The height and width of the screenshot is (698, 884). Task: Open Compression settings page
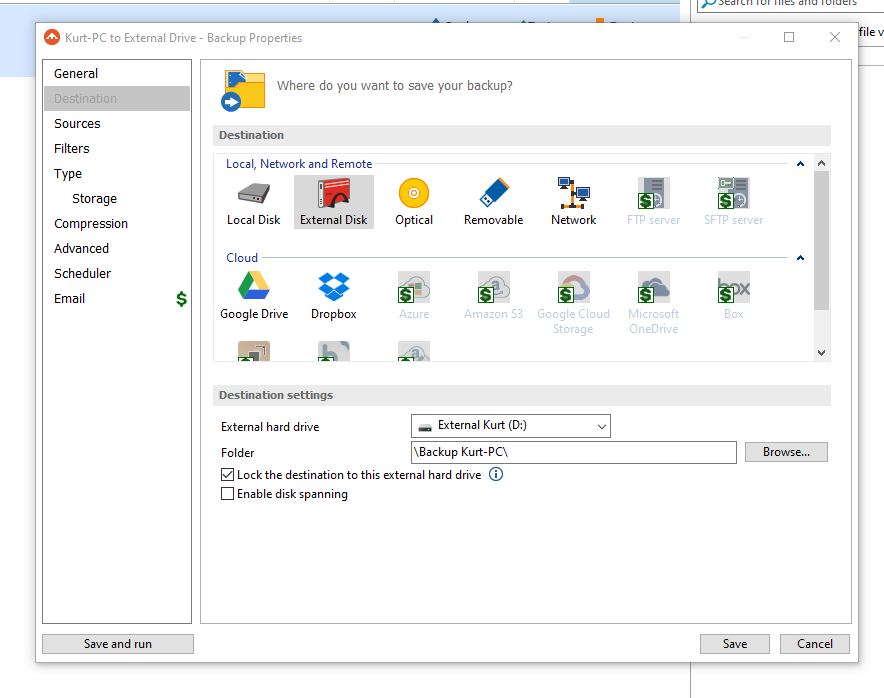(x=117, y=223)
